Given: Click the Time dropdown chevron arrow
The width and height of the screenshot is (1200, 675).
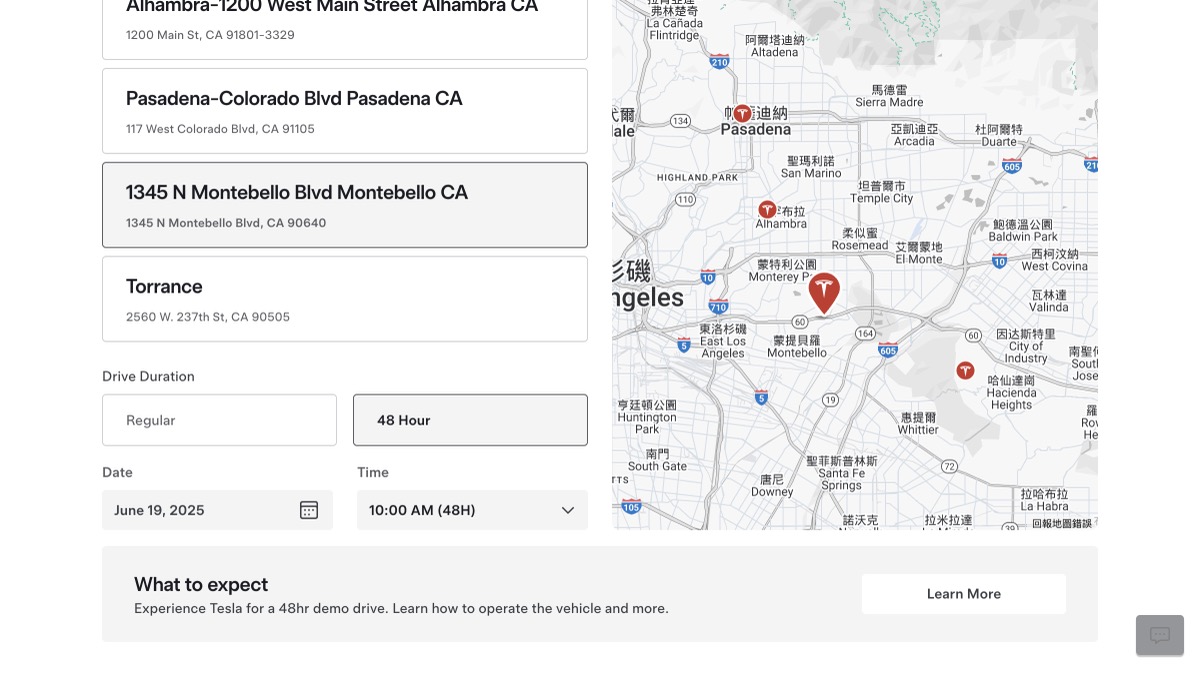Looking at the screenshot, I should click(568, 510).
